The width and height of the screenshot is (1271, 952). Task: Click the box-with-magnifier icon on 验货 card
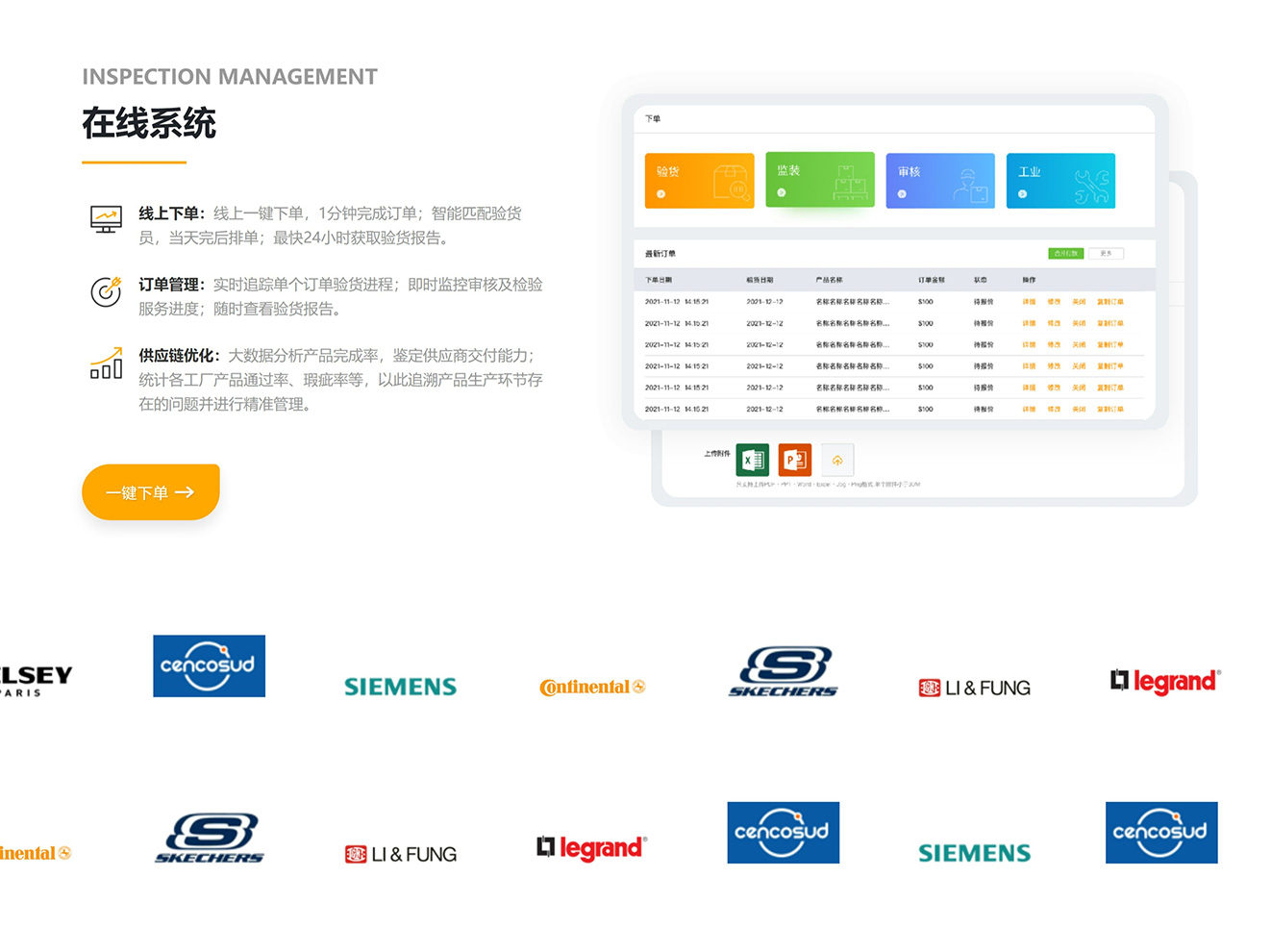[731, 183]
